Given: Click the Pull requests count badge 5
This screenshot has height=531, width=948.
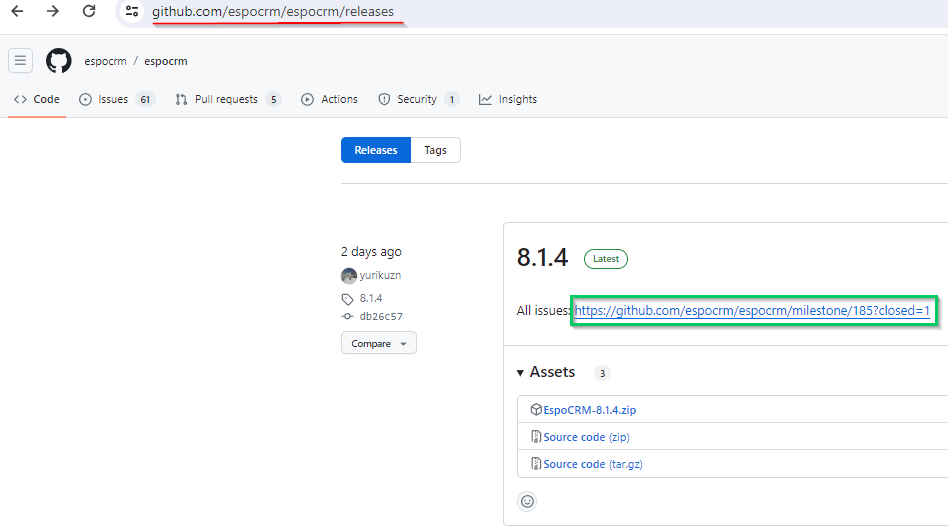Looking at the screenshot, I should (x=273, y=100).
